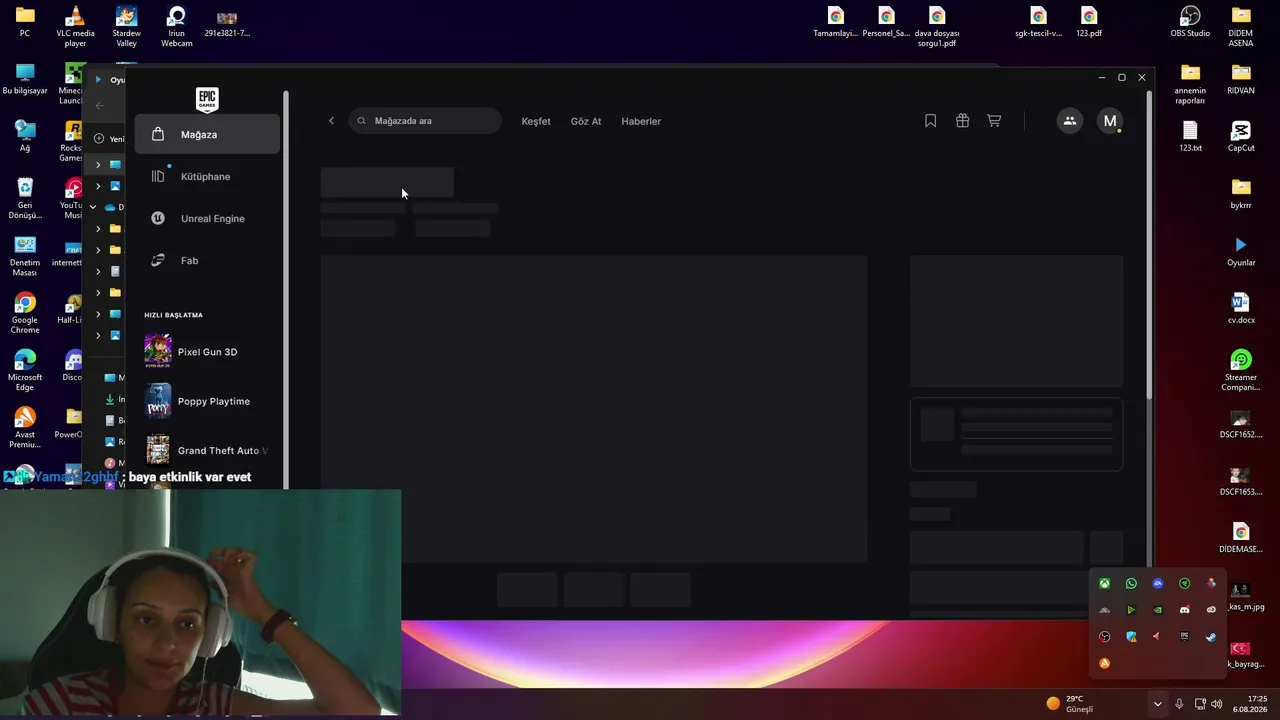Open the shopping cart
The image size is (1280, 720).
pos(994,121)
